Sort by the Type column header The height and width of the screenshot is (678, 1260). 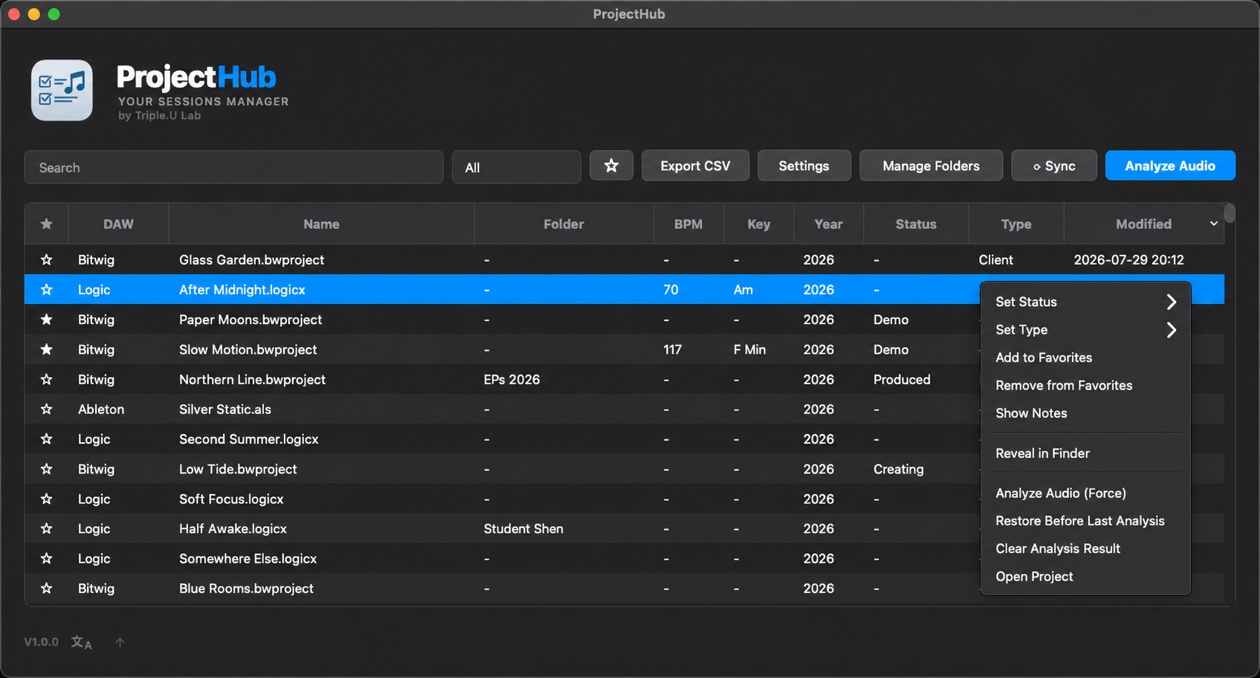click(x=1016, y=224)
